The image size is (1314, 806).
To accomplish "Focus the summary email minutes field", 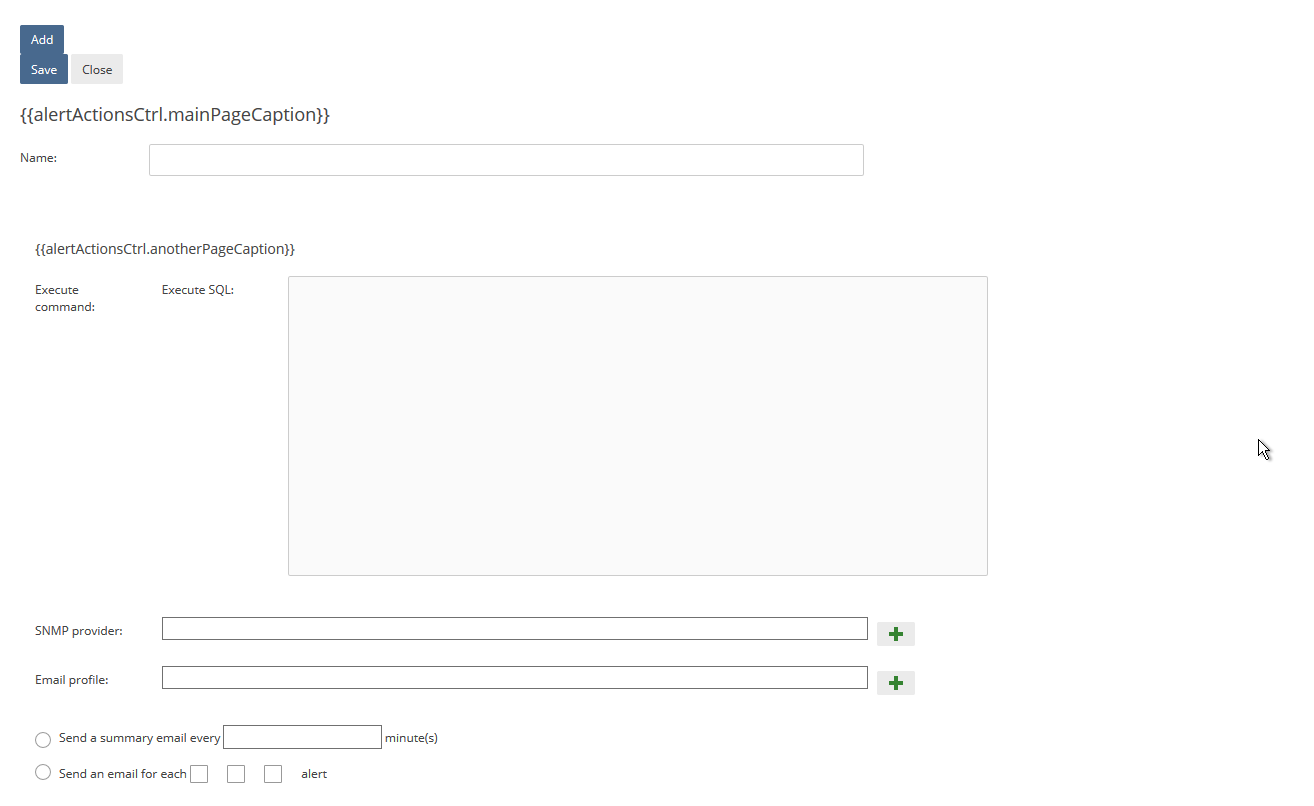I will pyautogui.click(x=302, y=737).
